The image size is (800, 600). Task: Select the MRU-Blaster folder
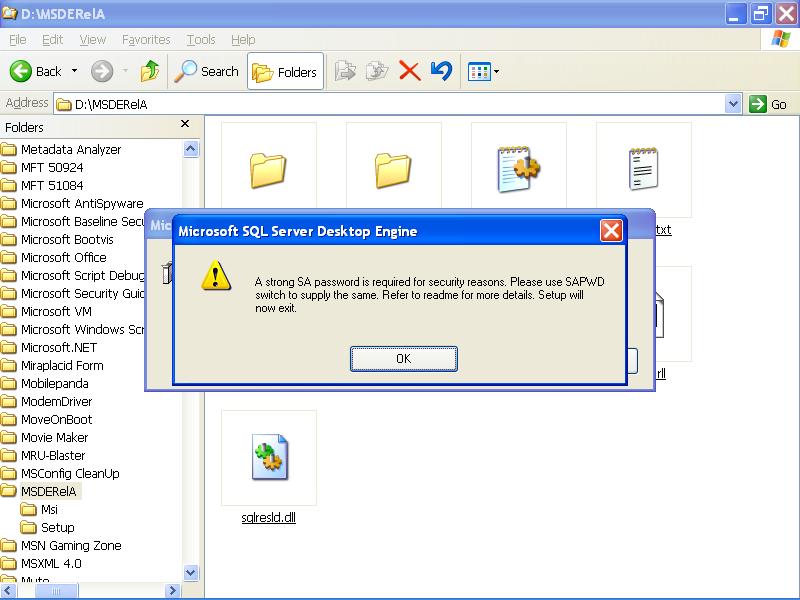(x=53, y=455)
